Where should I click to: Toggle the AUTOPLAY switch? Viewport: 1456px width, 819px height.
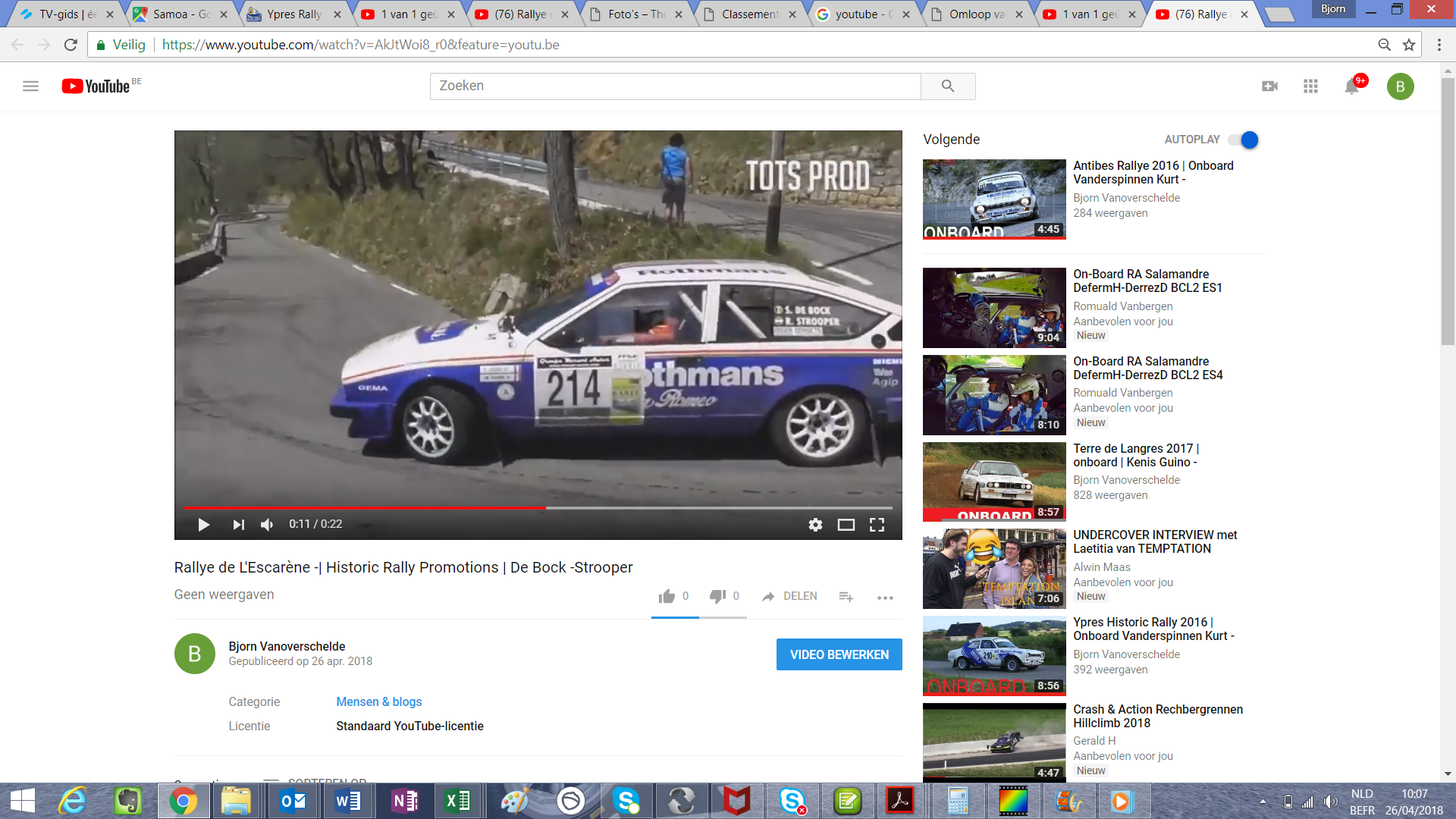1244,140
